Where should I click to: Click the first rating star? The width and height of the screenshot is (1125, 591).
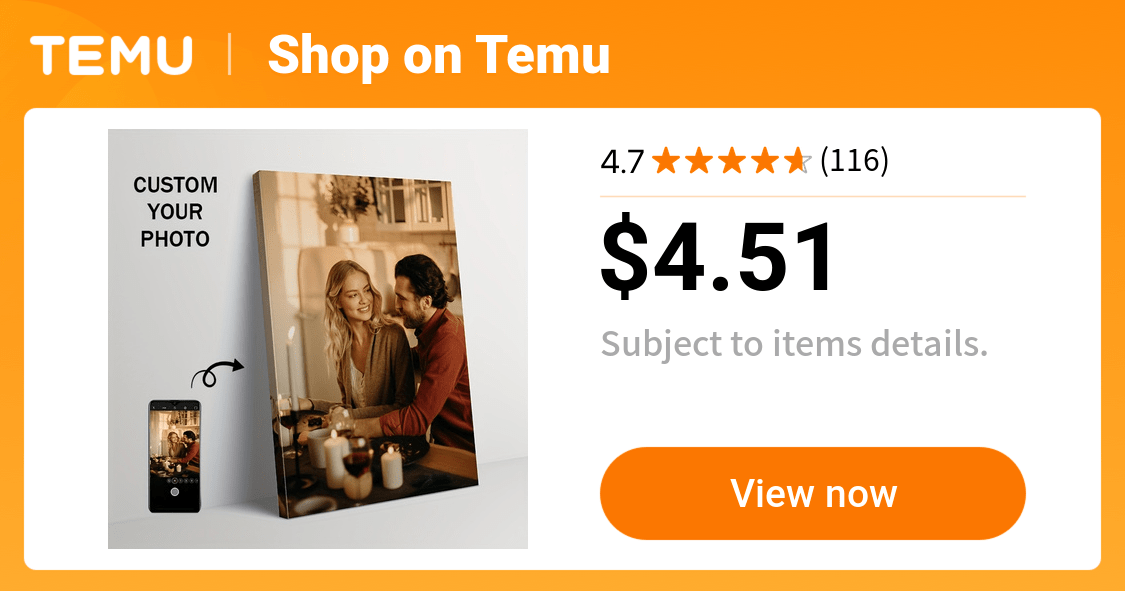[x=665, y=161]
